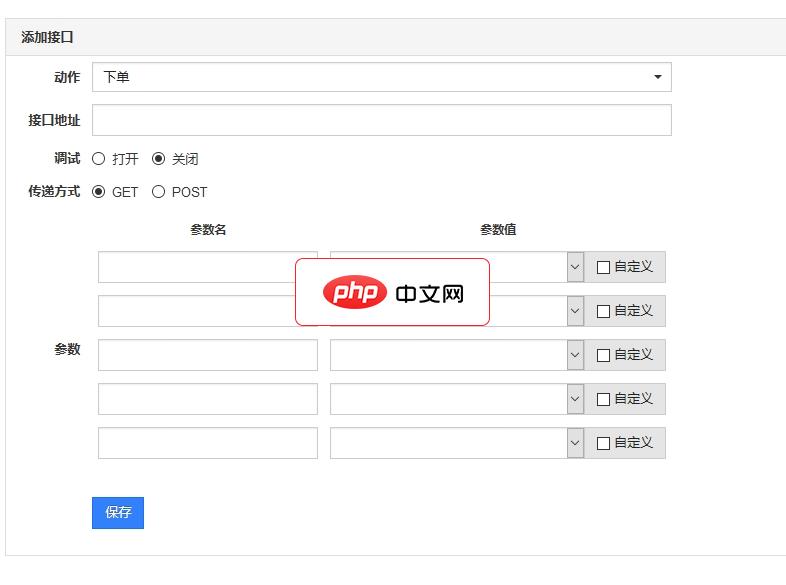Enable 自定义 checkbox in the fourth parameter row
786x585 pixels.
[x=603, y=399]
